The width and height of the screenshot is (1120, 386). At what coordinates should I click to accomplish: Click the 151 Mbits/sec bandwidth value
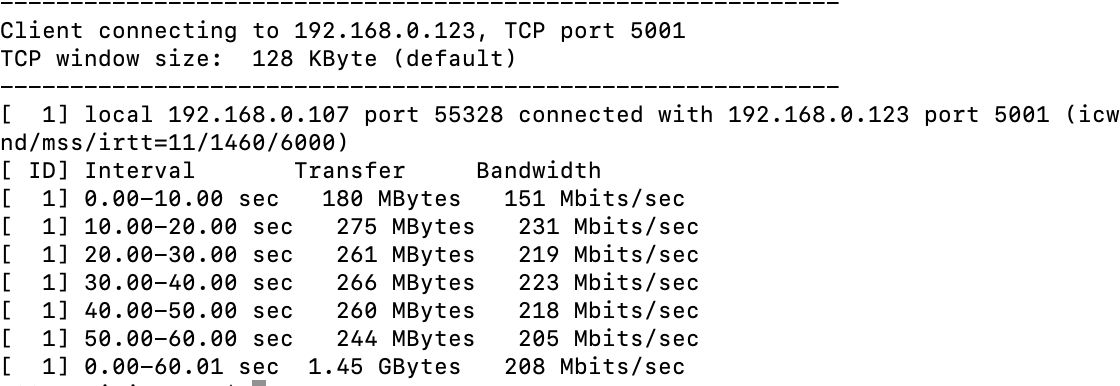[594, 199]
